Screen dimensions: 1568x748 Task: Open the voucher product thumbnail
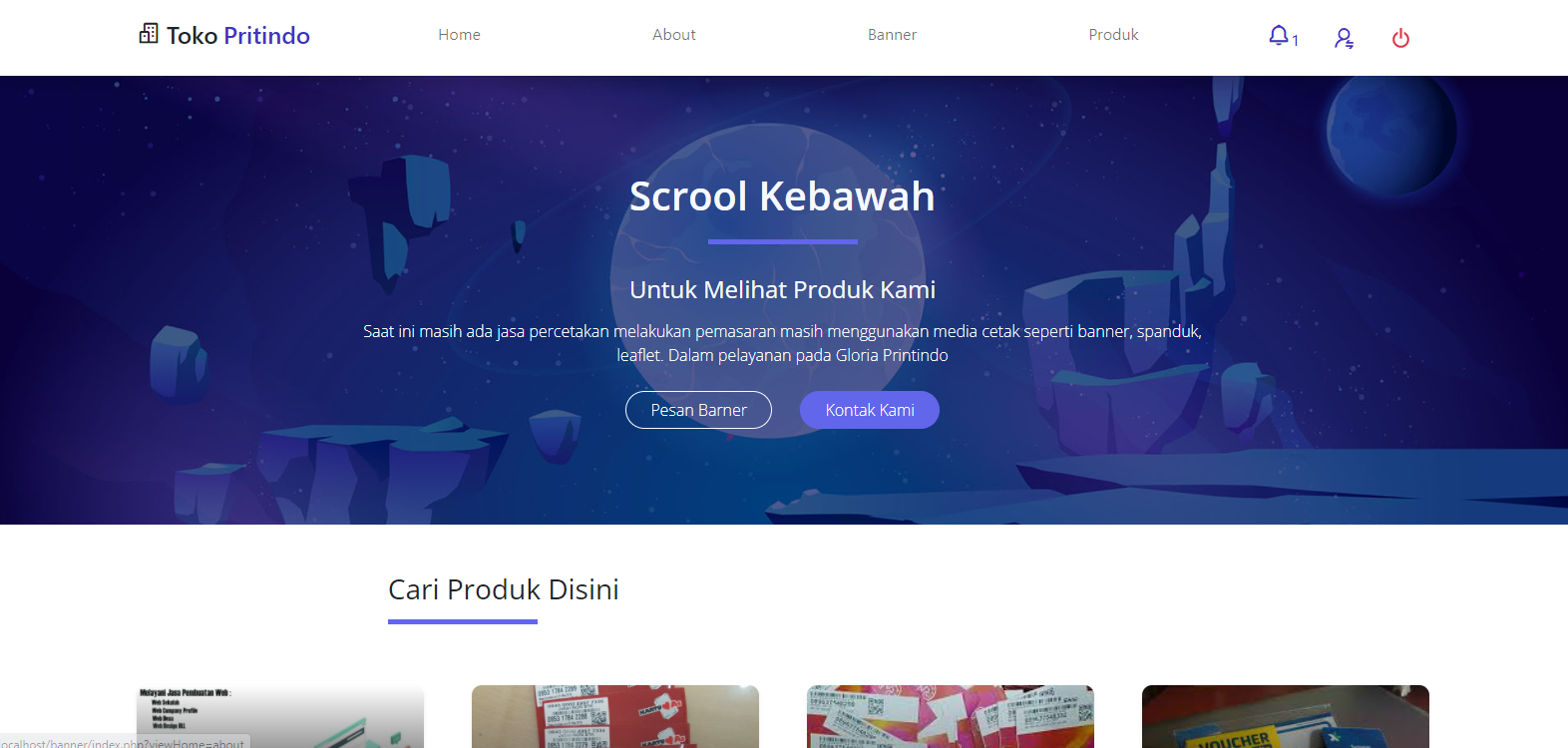(1286, 716)
